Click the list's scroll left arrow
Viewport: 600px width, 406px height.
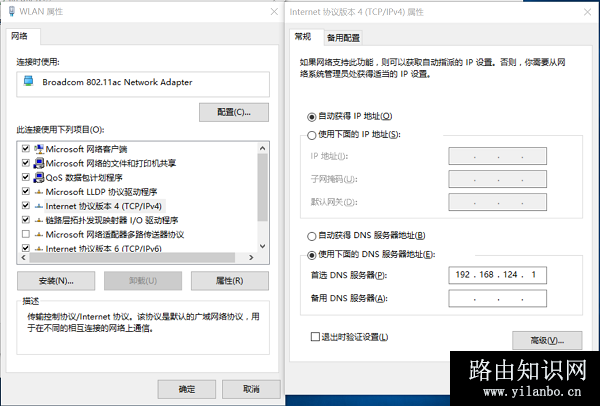click(24, 258)
